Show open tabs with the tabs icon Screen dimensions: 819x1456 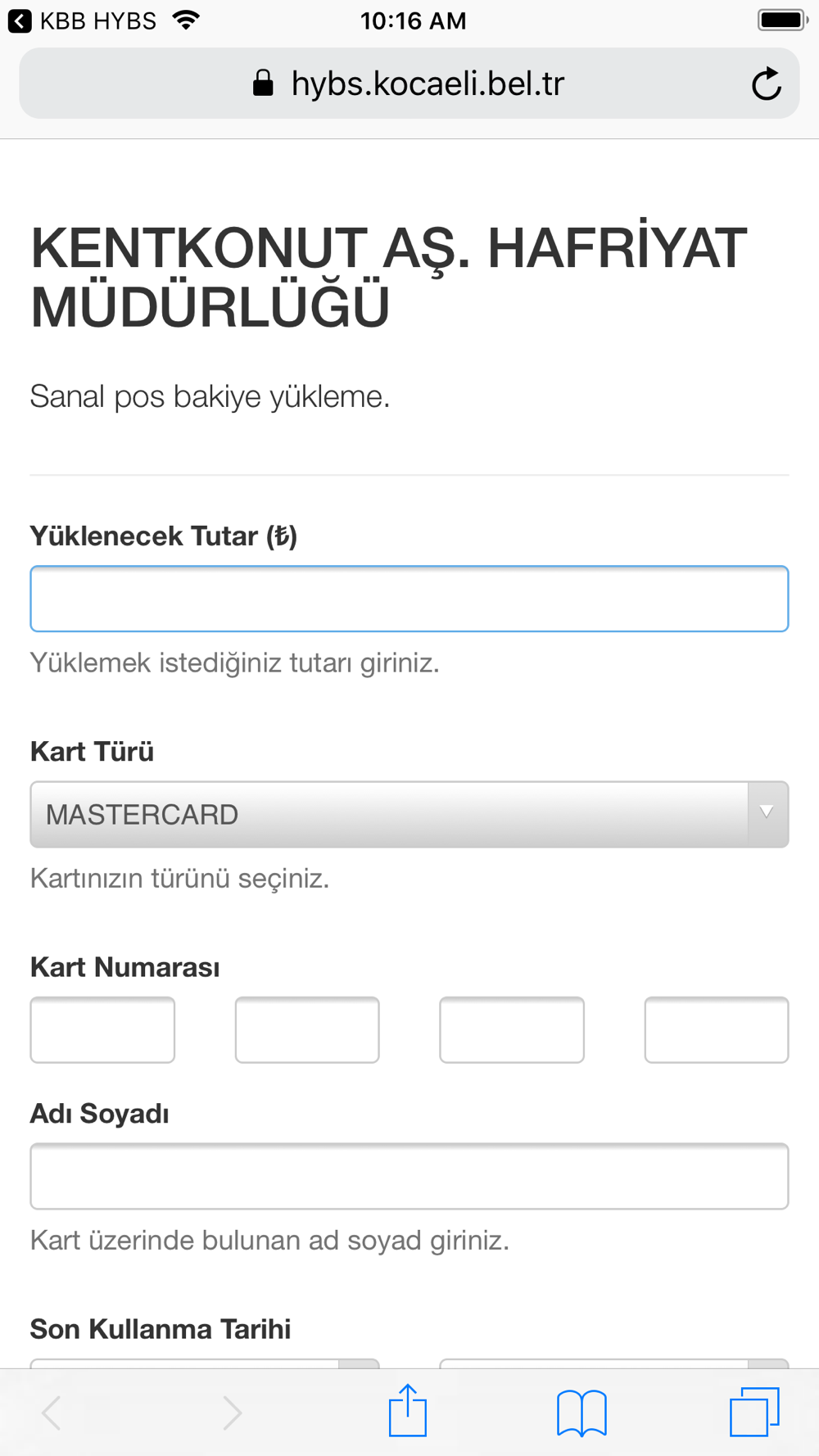coord(754,1411)
